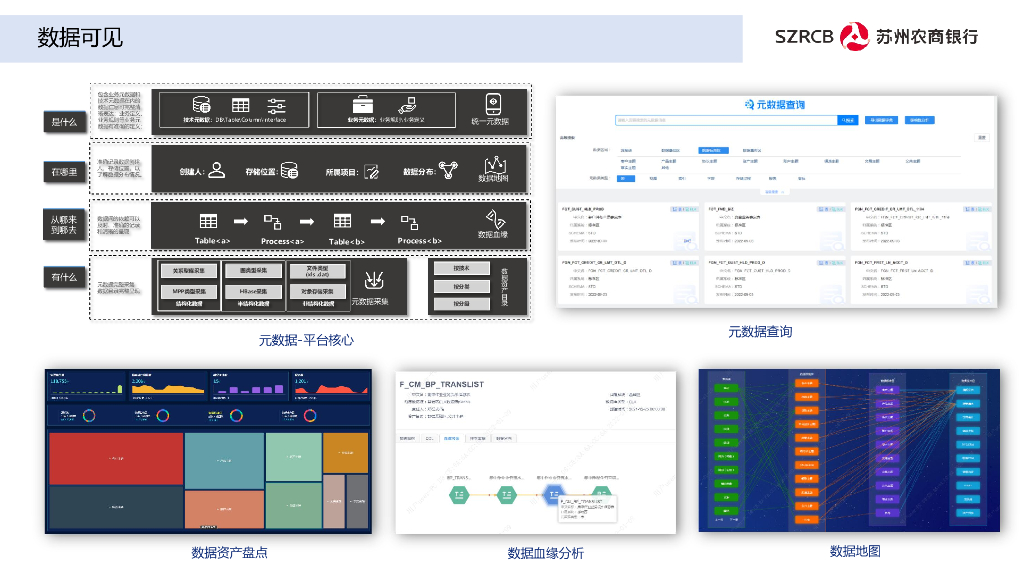Click the dark slate treemap block
Image resolution: width=1024 pixels, height=574 pixels.
pos(116,507)
